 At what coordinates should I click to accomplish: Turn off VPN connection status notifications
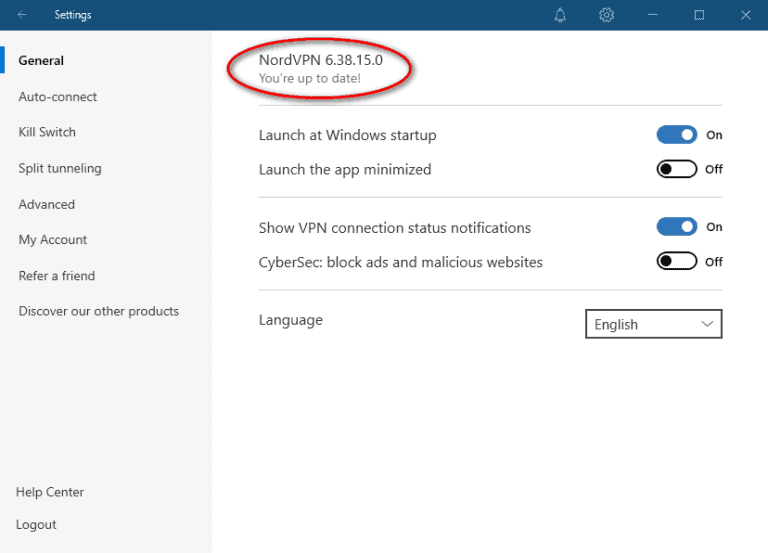pyautogui.click(x=676, y=227)
